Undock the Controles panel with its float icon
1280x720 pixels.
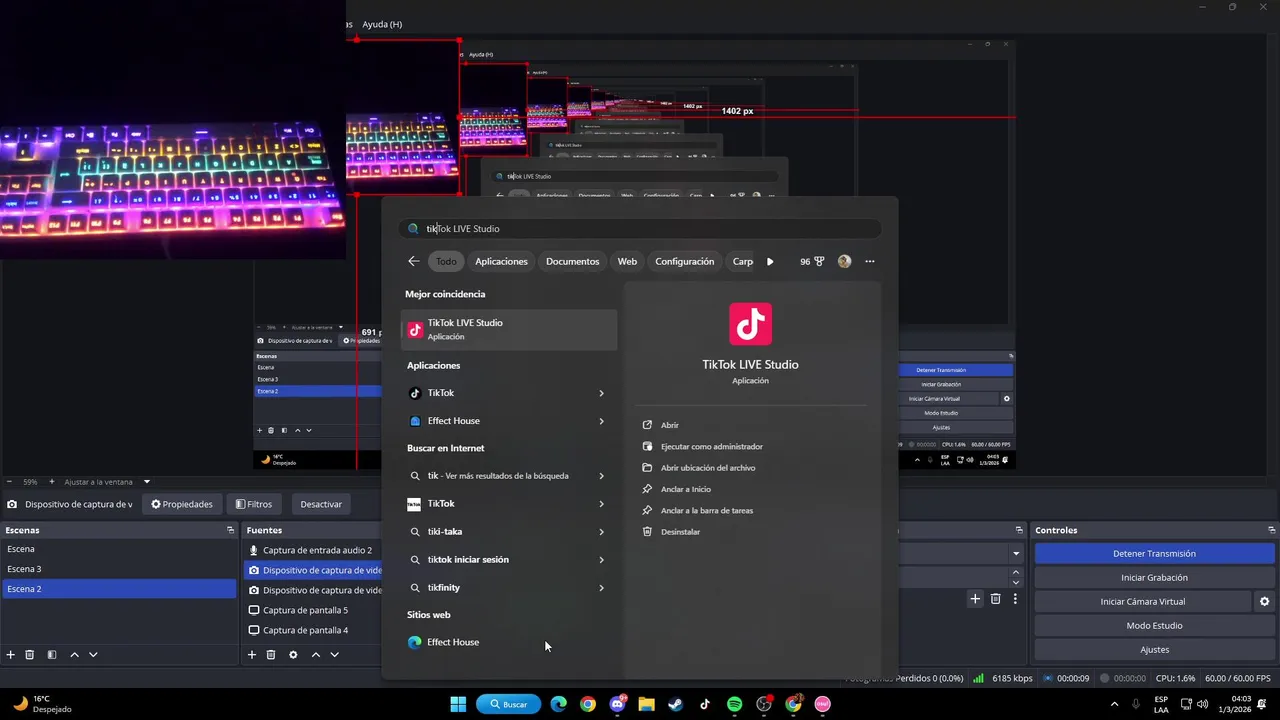(x=1272, y=530)
